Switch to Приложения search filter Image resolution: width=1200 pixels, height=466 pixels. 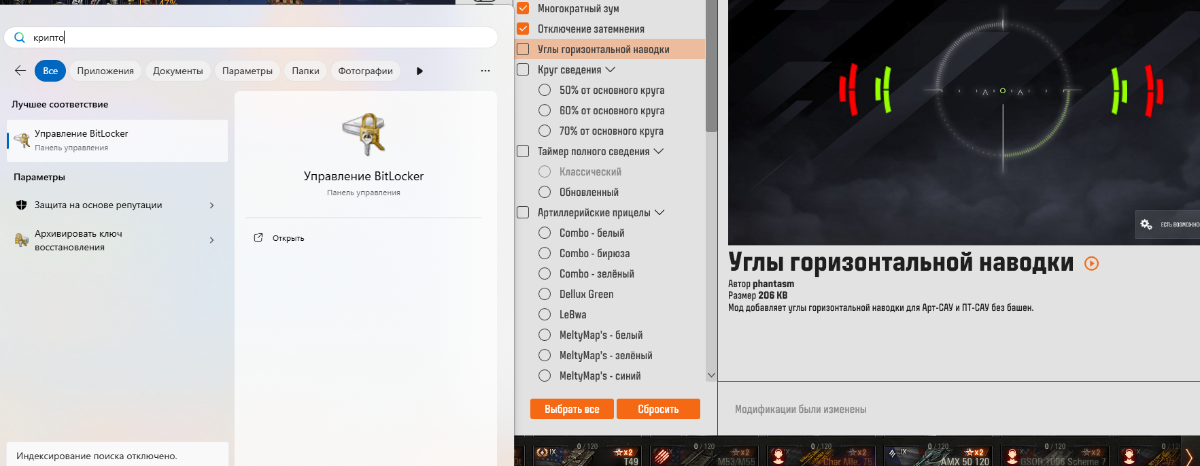tap(105, 71)
